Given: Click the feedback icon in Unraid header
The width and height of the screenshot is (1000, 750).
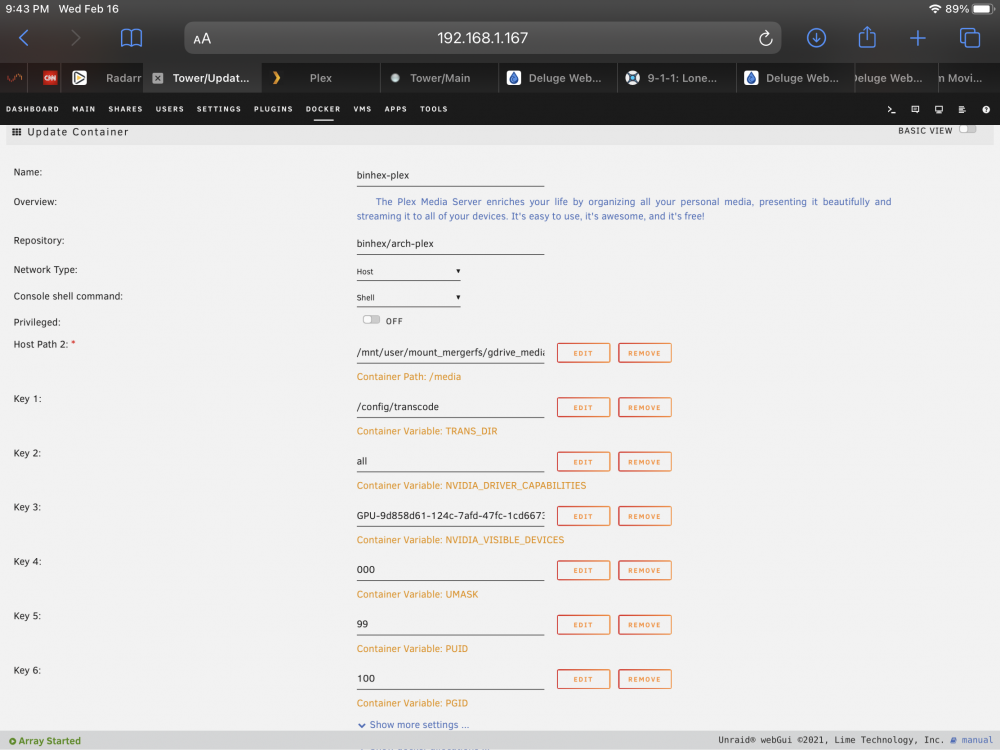Looking at the screenshot, I should (x=915, y=110).
